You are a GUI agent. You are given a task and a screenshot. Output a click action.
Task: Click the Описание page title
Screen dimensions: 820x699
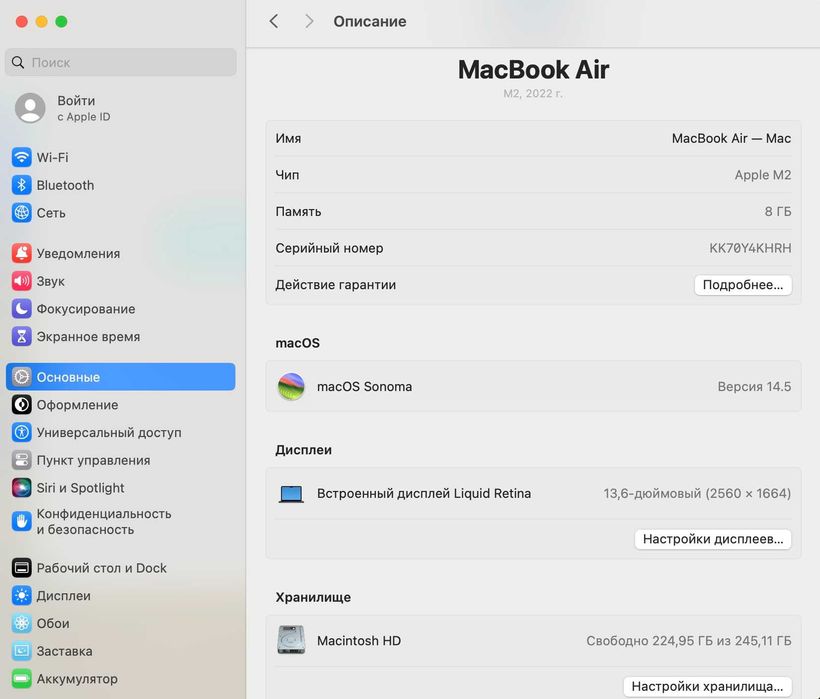click(x=370, y=21)
